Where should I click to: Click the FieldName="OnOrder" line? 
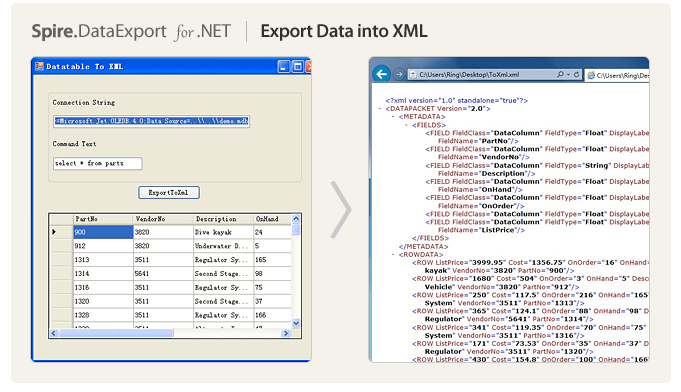pyautogui.click(x=481, y=206)
